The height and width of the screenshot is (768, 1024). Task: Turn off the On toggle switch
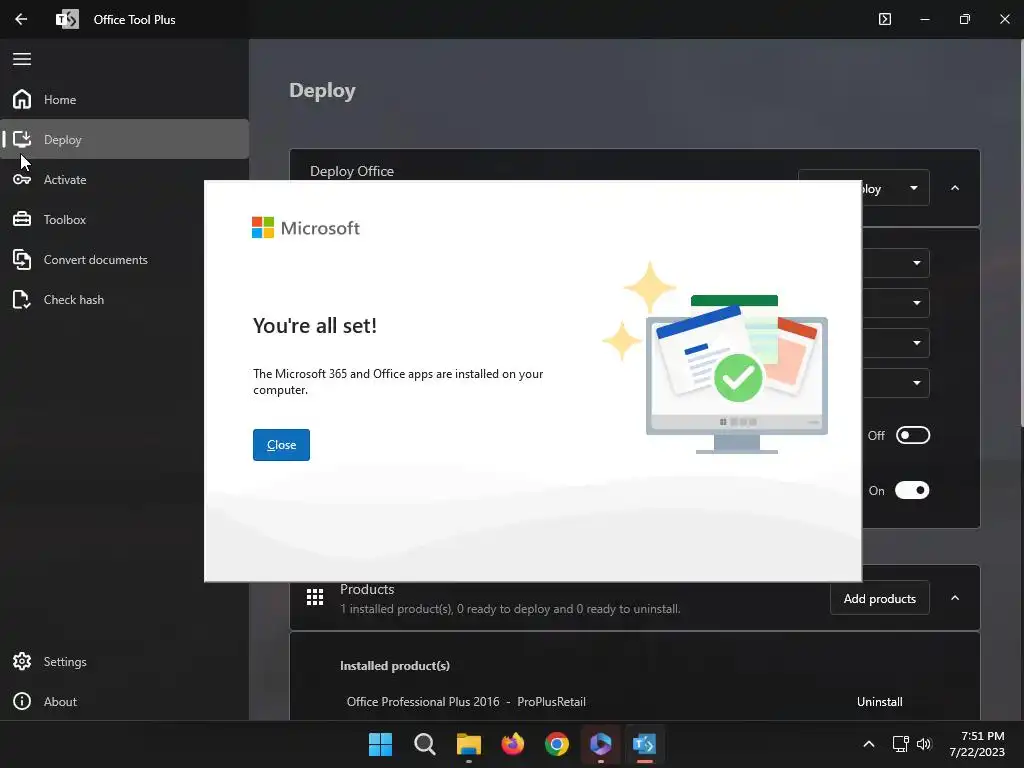coord(912,490)
